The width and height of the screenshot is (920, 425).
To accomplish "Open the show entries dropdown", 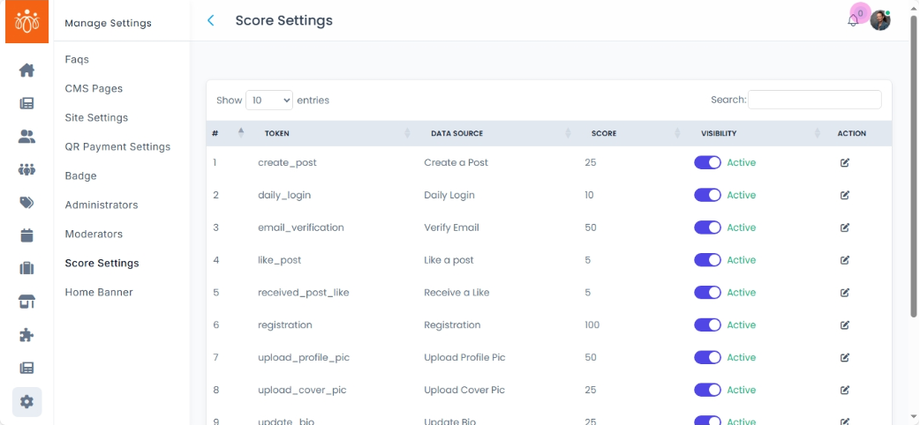I will coord(269,100).
